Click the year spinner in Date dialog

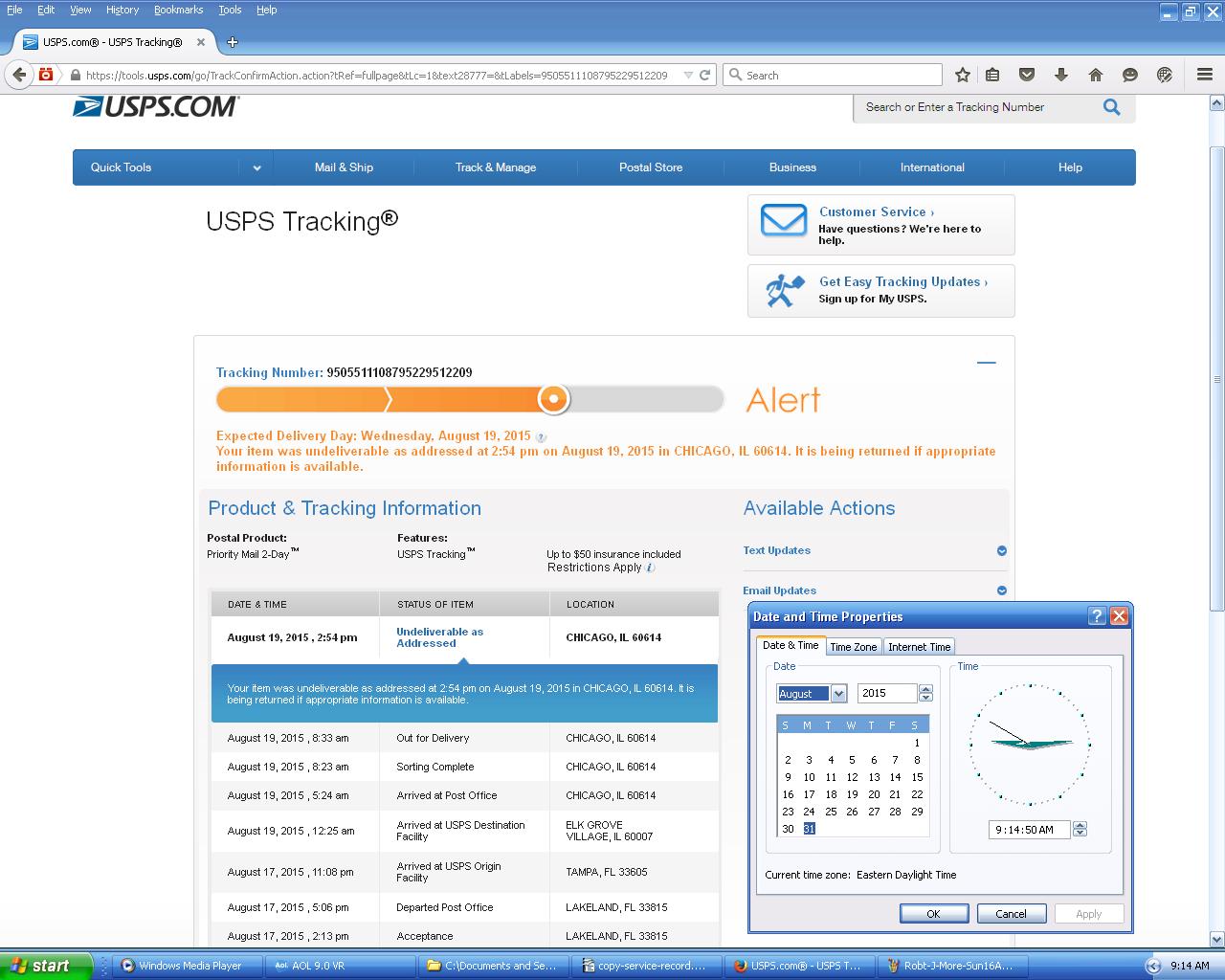pos(925,694)
